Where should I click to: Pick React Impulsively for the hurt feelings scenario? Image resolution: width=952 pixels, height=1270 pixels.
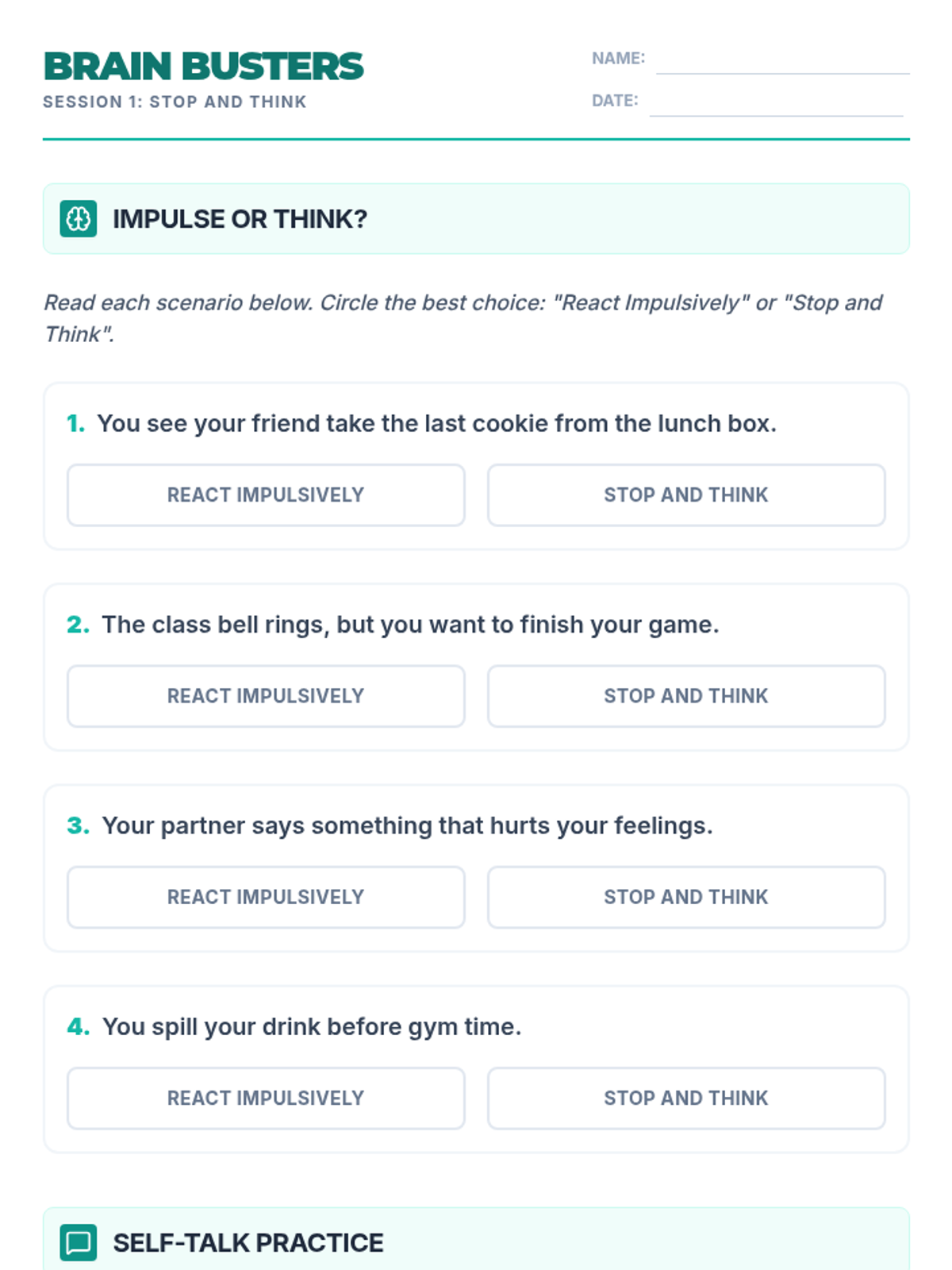click(x=266, y=897)
